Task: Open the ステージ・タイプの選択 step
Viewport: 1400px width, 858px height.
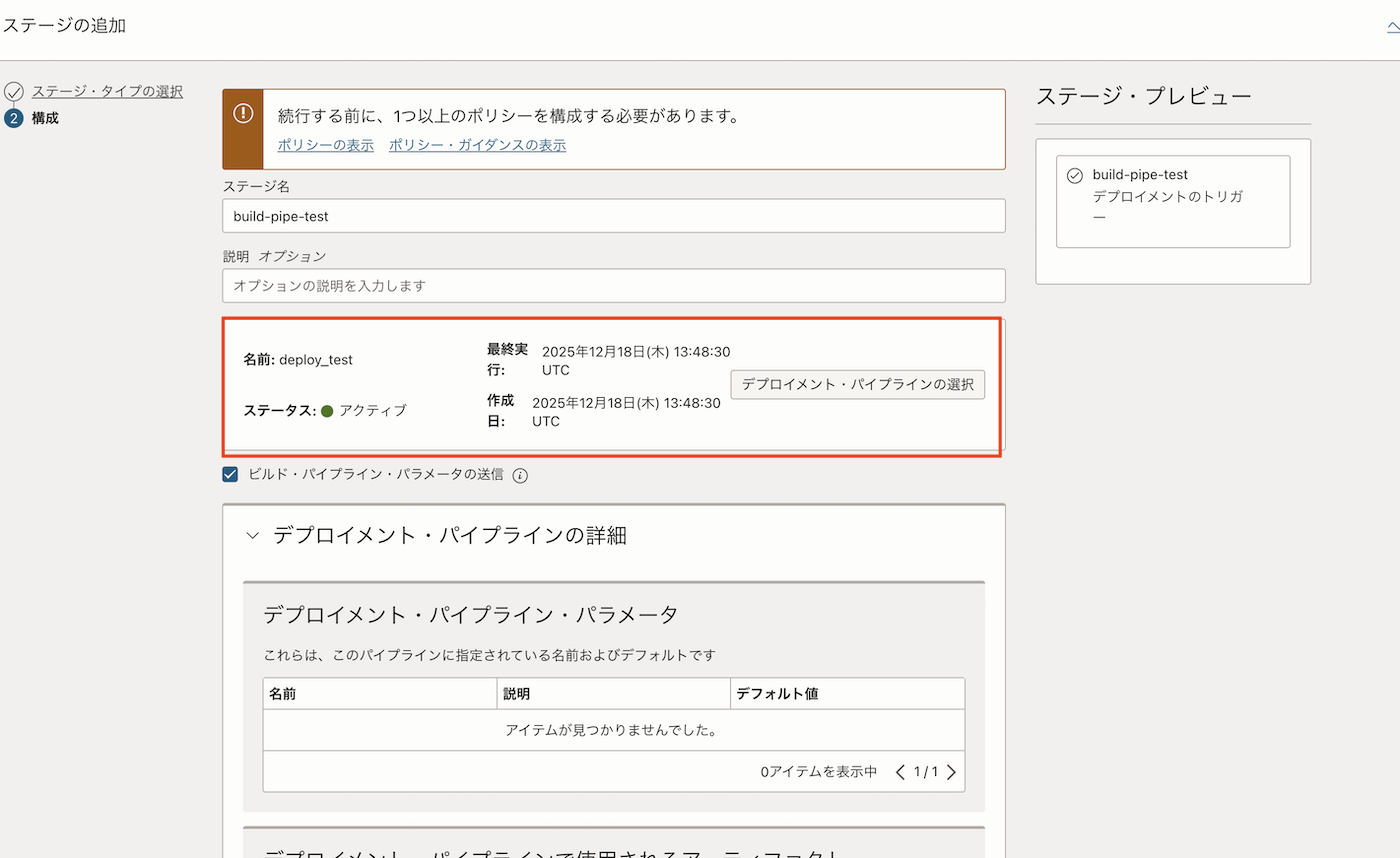Action: pos(107,92)
